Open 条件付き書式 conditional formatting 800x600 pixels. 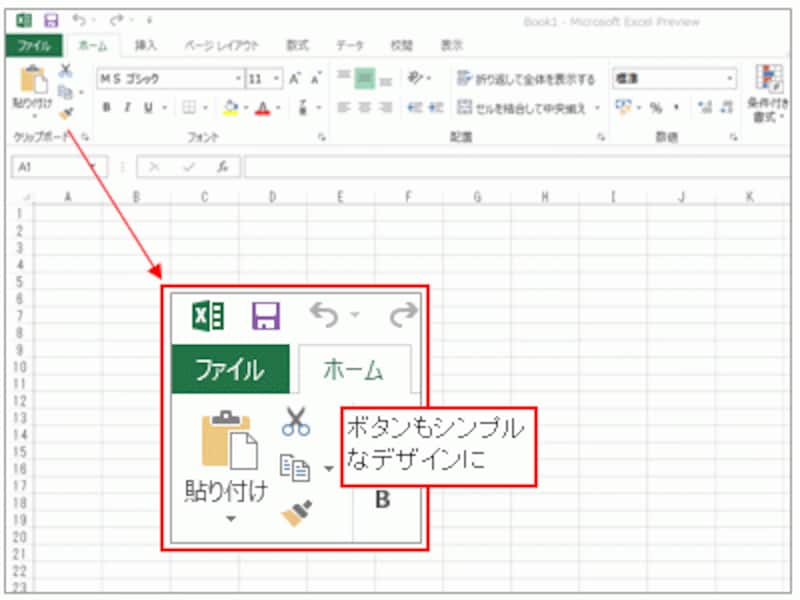point(767,93)
